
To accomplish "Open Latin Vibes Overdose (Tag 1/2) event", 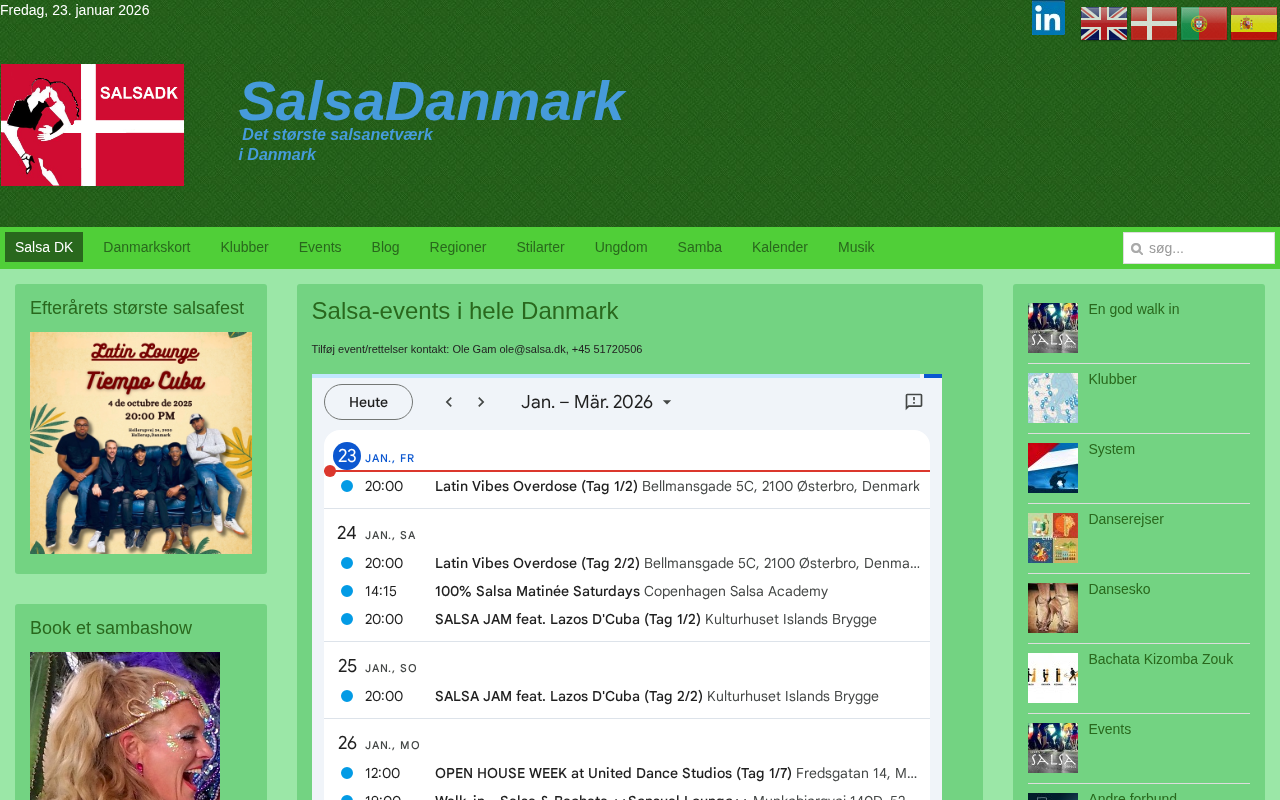I will 627,486.
